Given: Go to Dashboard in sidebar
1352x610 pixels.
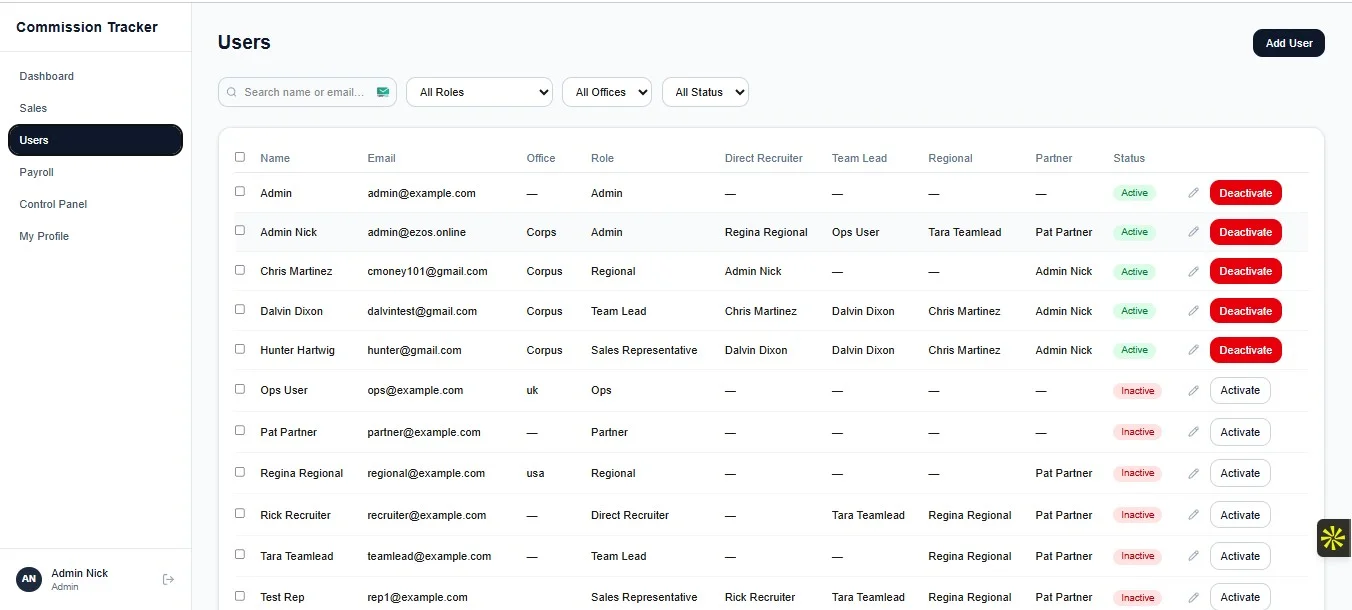Looking at the screenshot, I should [95, 76].
